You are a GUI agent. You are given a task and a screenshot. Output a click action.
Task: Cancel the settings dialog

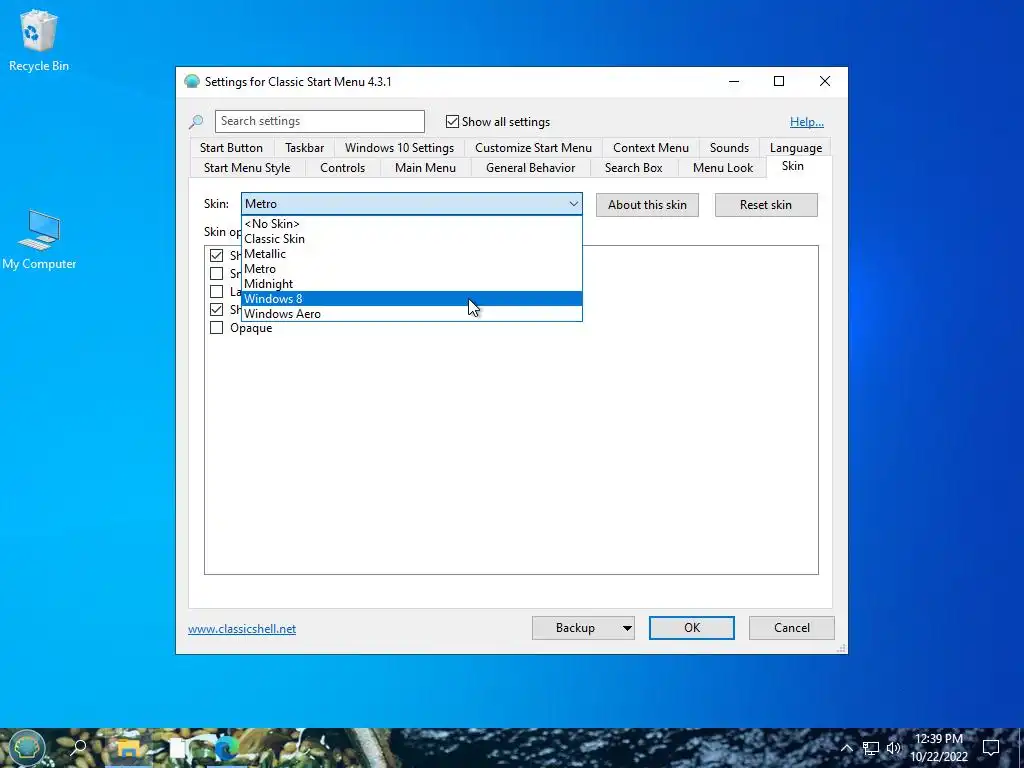point(792,628)
